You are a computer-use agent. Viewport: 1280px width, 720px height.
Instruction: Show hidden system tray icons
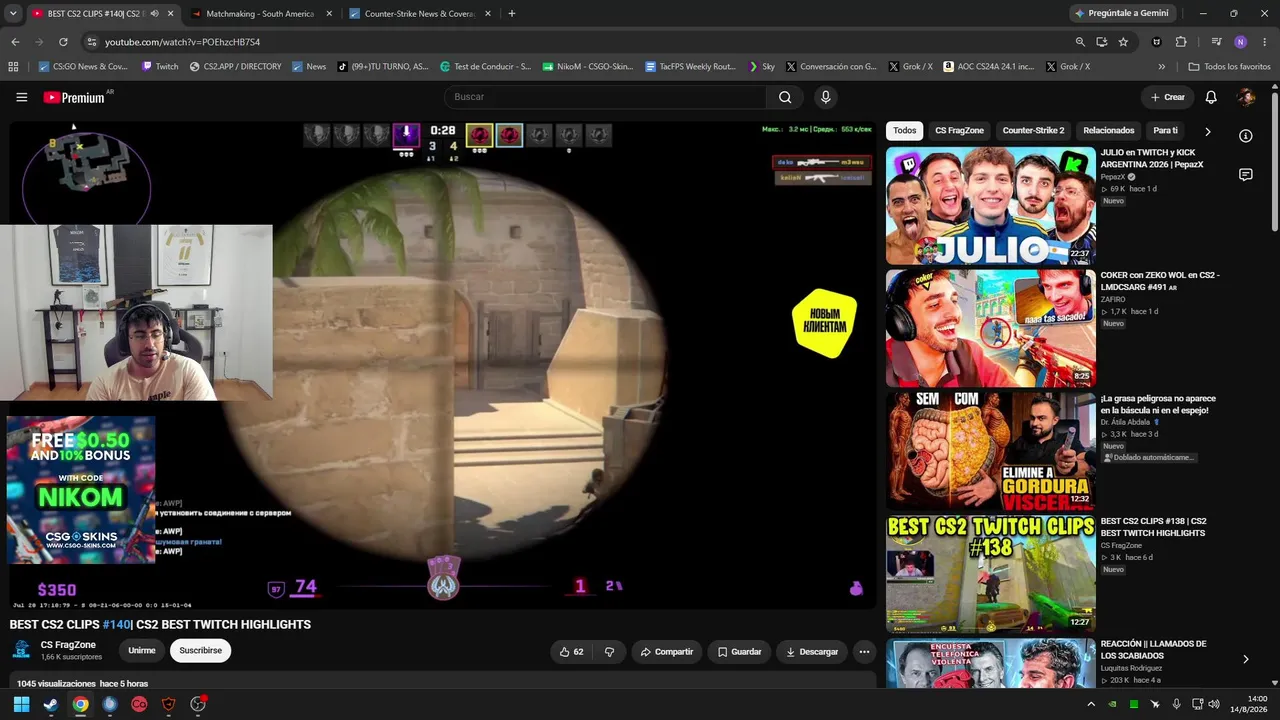coord(1091,704)
